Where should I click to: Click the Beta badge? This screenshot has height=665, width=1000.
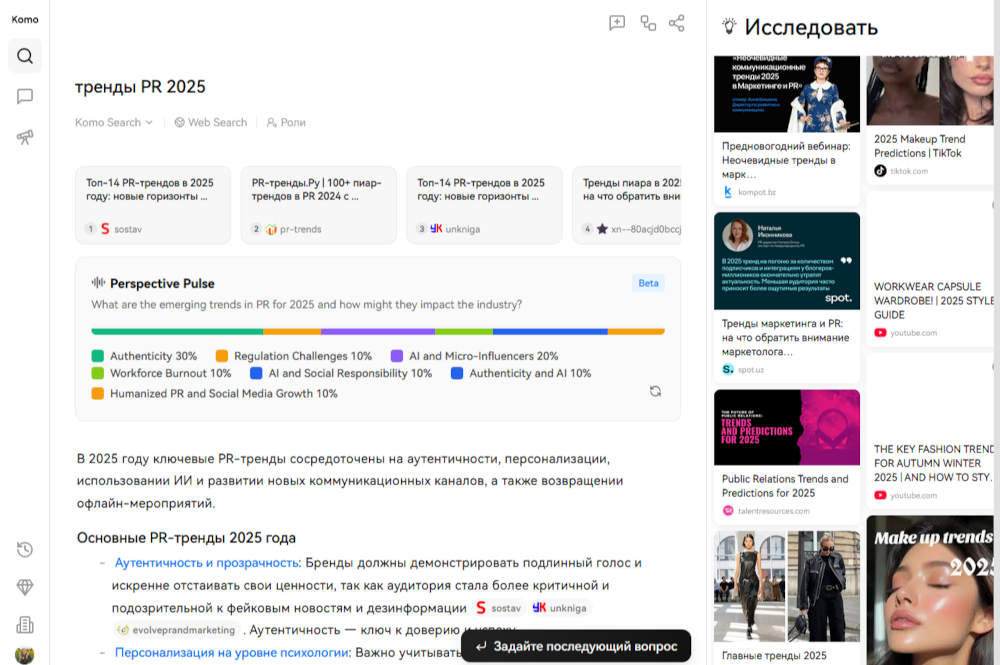649,283
